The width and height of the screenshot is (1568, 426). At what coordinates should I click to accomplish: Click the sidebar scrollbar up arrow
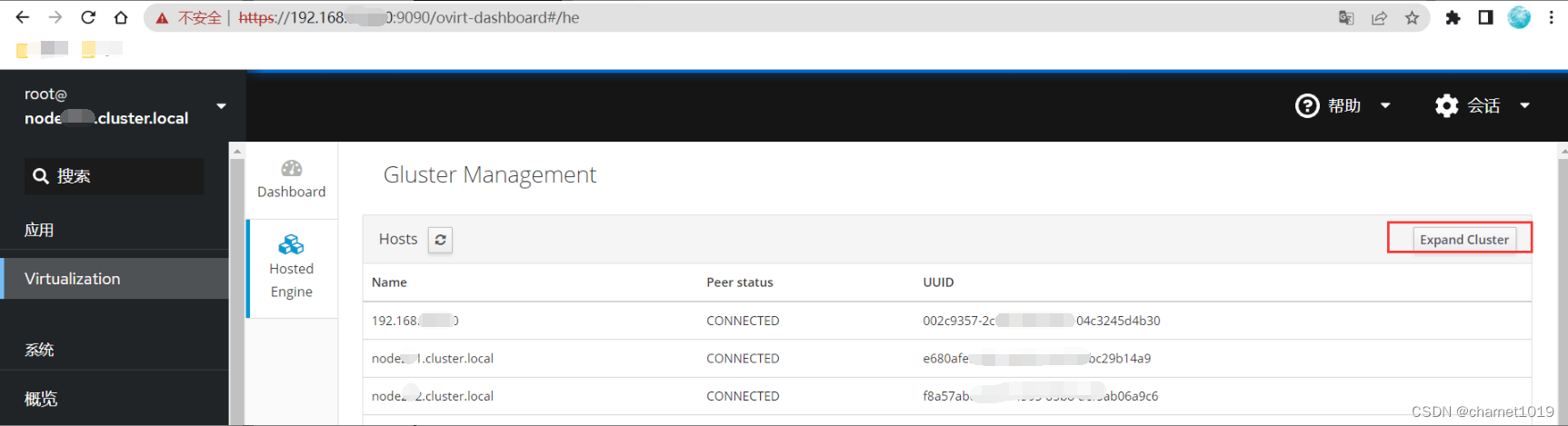pos(237,151)
